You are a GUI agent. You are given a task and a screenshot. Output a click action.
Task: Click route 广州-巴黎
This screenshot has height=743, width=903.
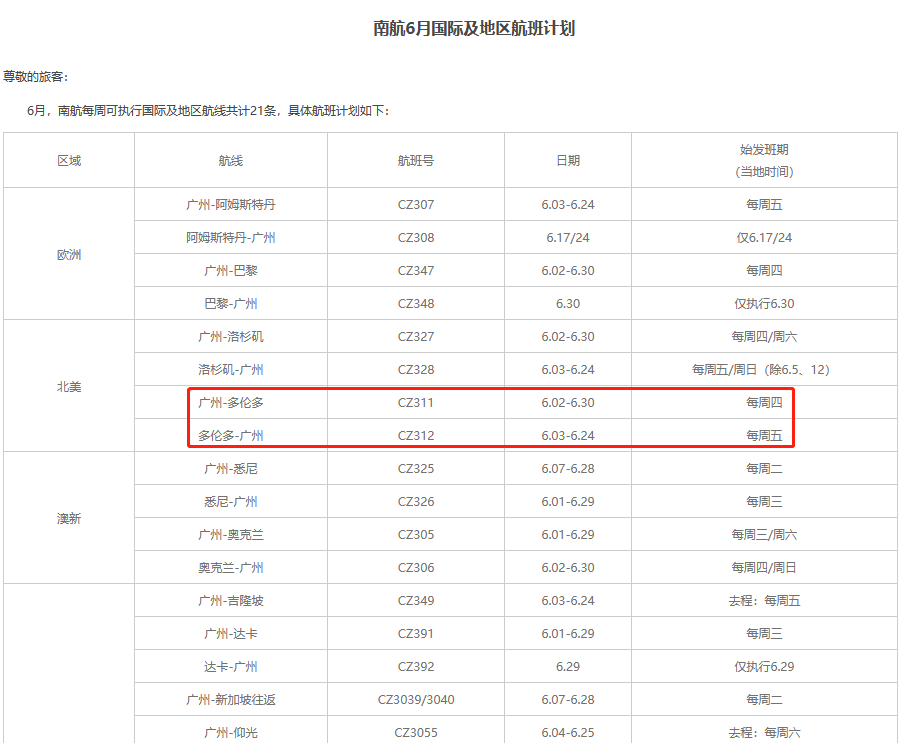click(x=231, y=270)
